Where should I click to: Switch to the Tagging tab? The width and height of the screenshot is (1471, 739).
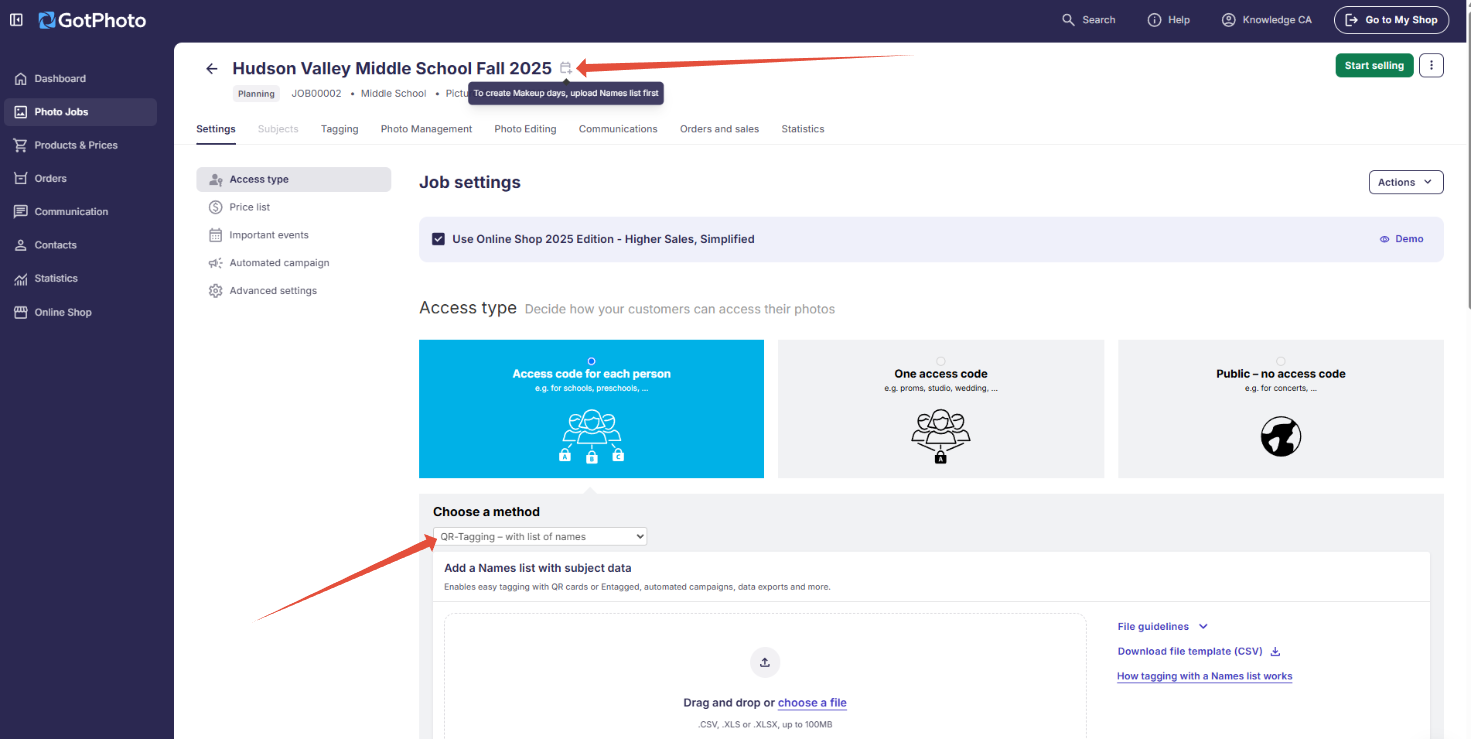pyautogui.click(x=340, y=129)
